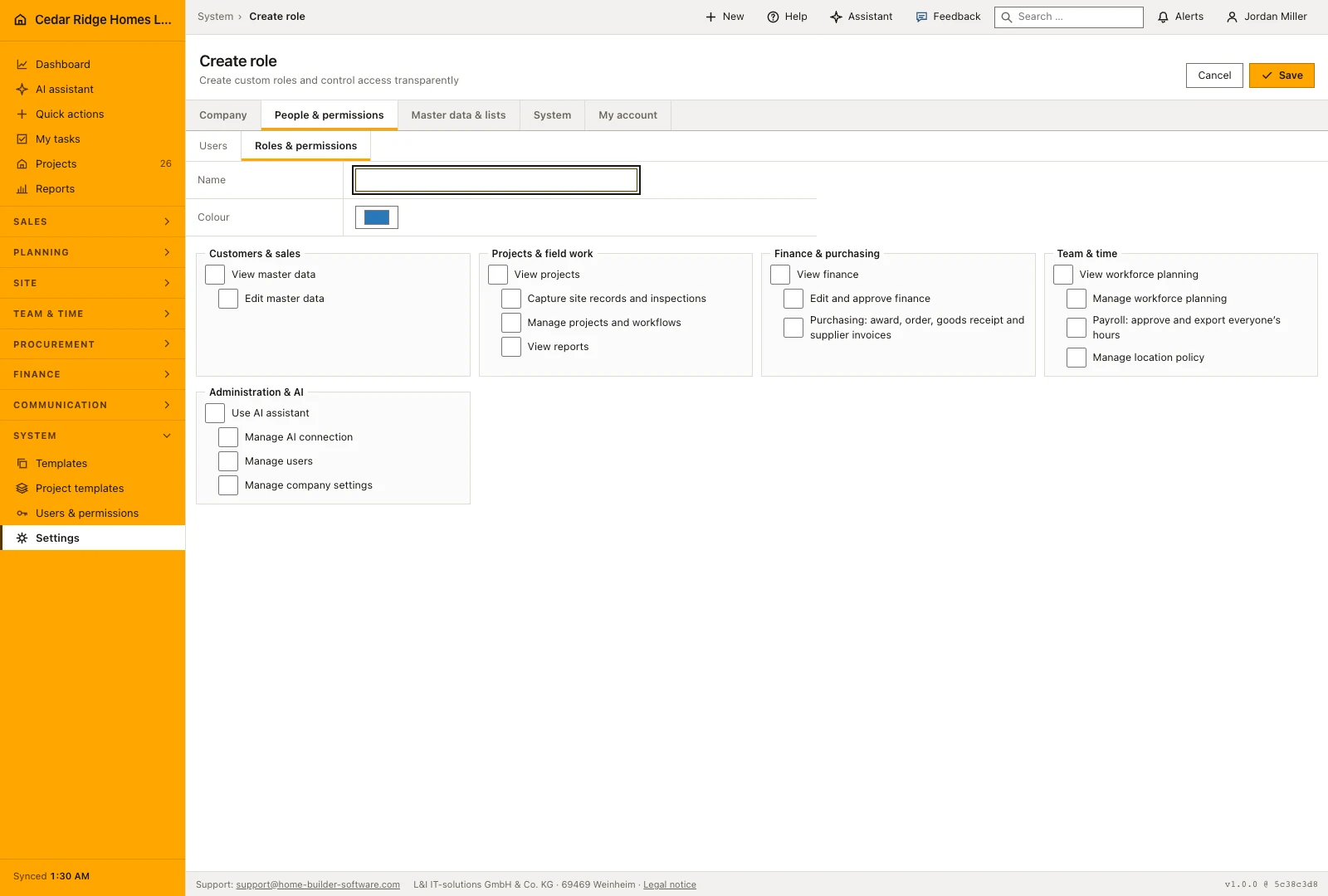Click the plus icon next to New
The width and height of the screenshot is (1328, 896).
point(710,17)
